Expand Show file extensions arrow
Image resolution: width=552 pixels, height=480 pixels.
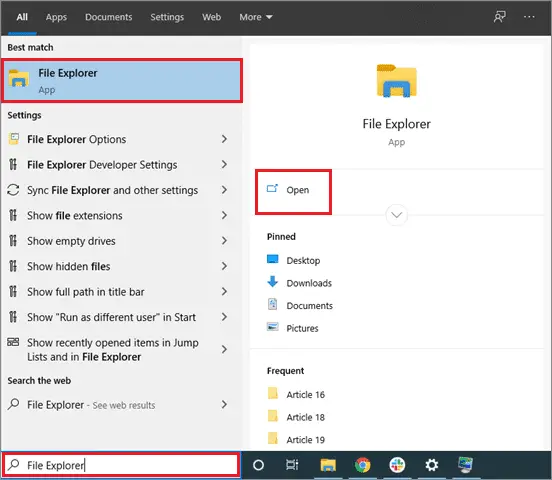[224, 215]
